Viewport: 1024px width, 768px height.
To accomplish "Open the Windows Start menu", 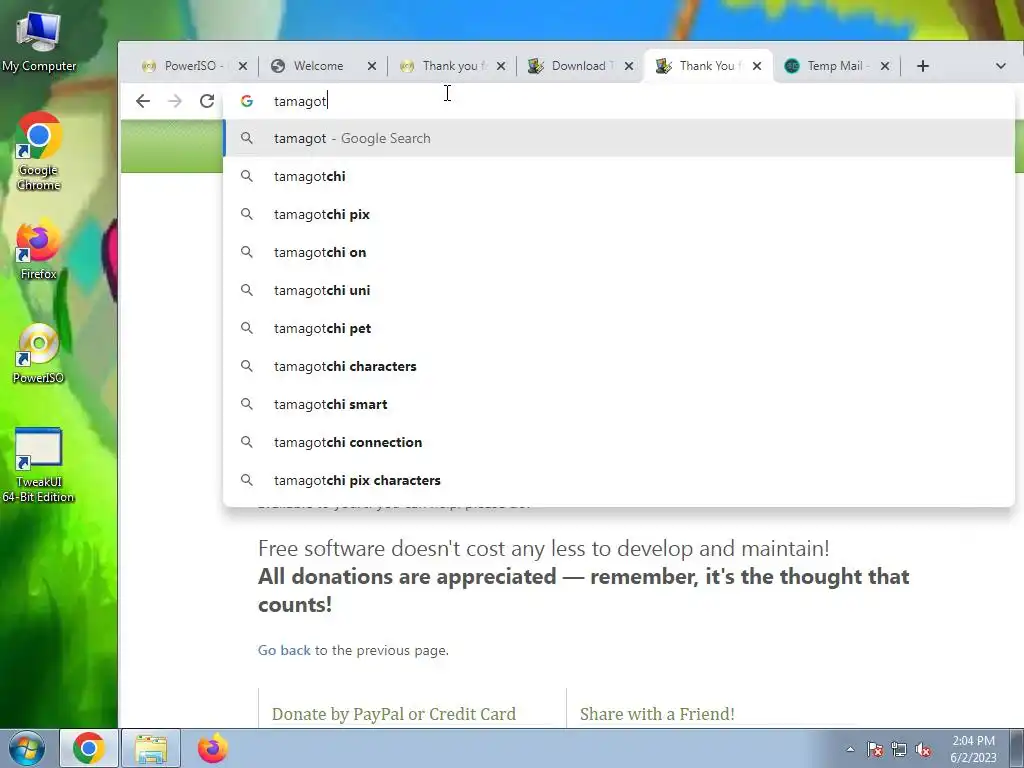I will click(25, 748).
